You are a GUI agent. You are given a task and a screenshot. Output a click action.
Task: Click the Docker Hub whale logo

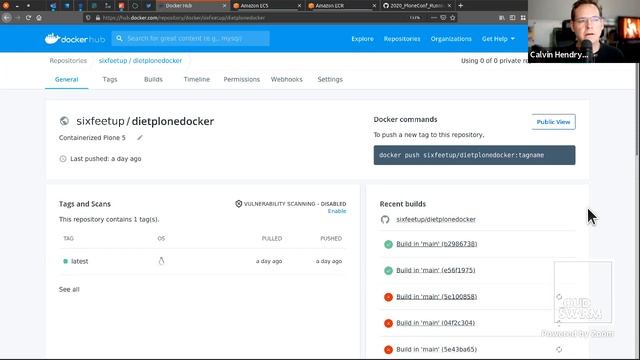point(52,38)
